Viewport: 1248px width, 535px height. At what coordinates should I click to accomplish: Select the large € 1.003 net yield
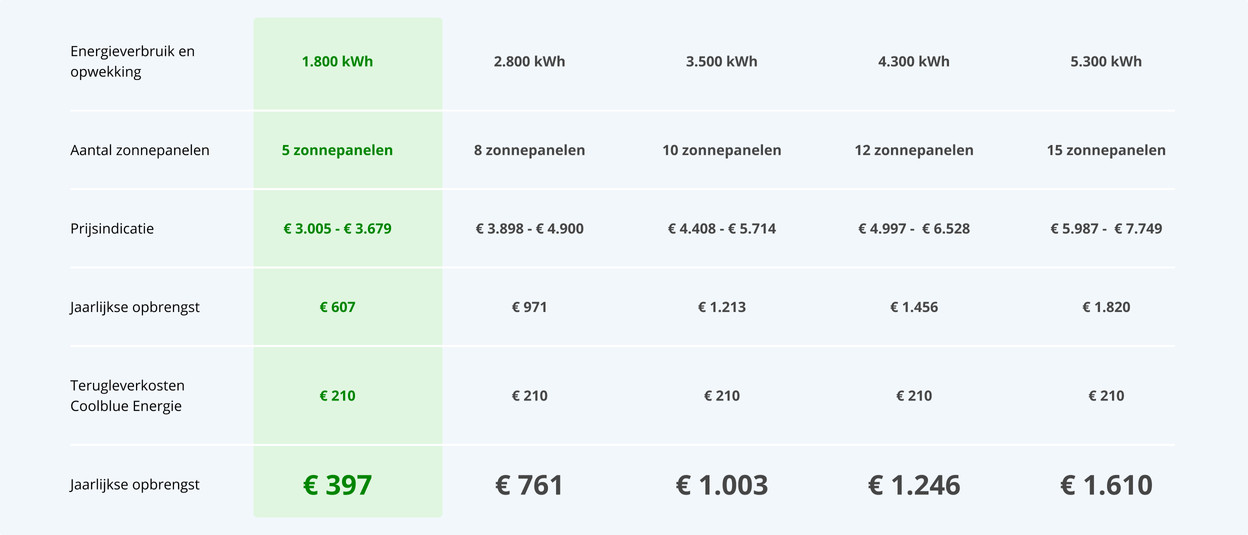pyautogui.click(x=721, y=485)
